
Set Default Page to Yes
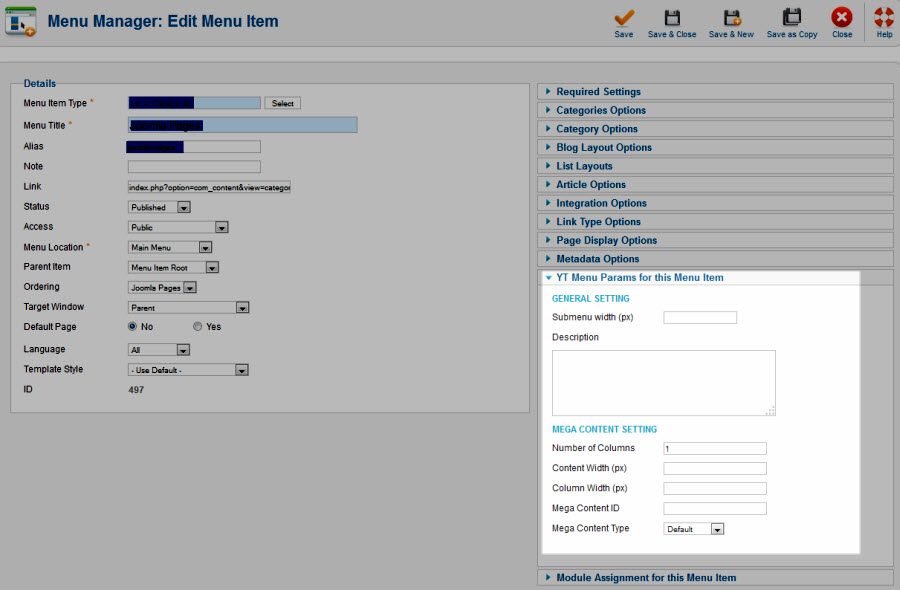(198, 327)
